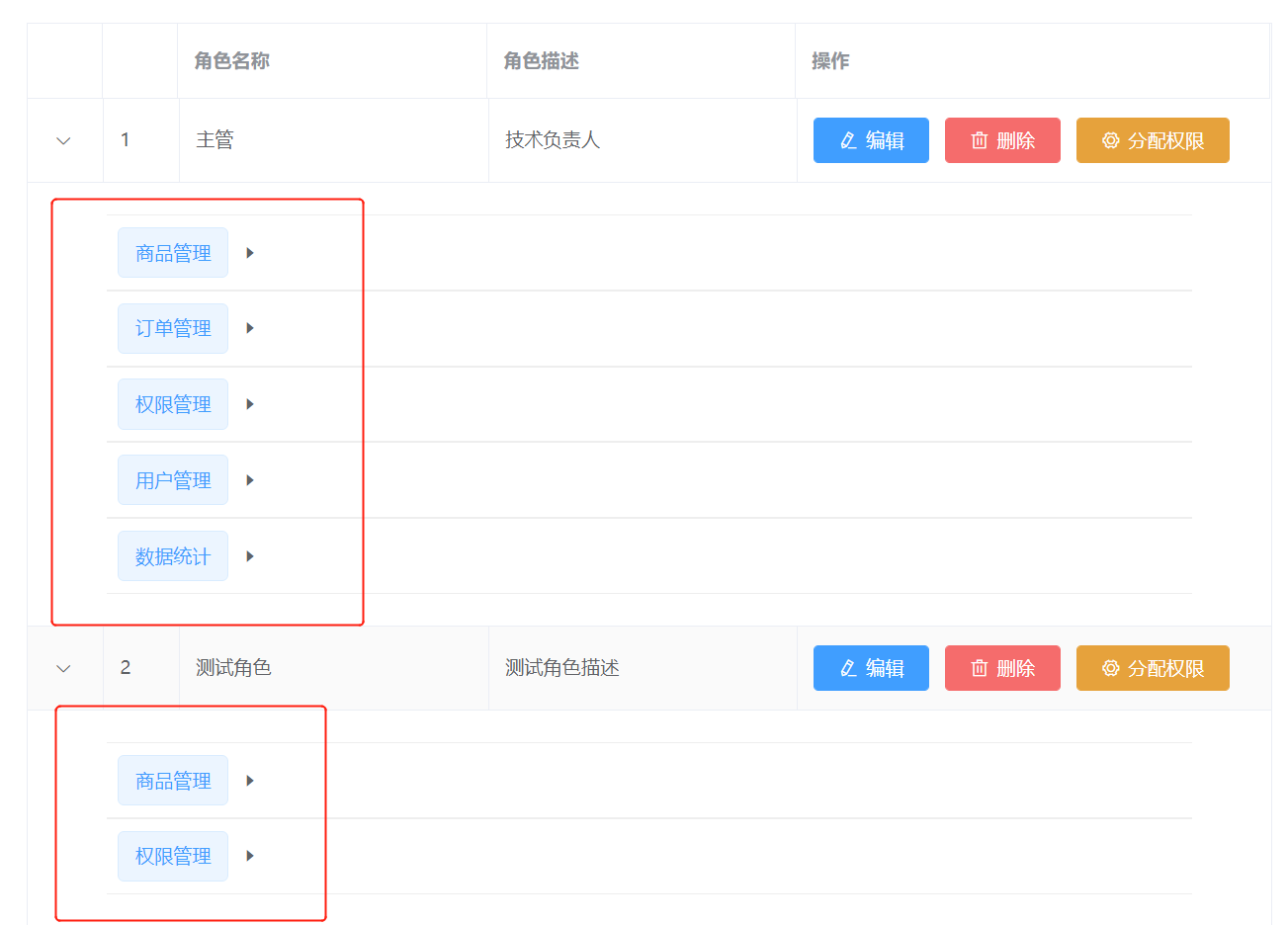Expand the 订单管理 permission arrow
Image resolution: width=1288 pixels, height=925 pixels.
(x=249, y=328)
